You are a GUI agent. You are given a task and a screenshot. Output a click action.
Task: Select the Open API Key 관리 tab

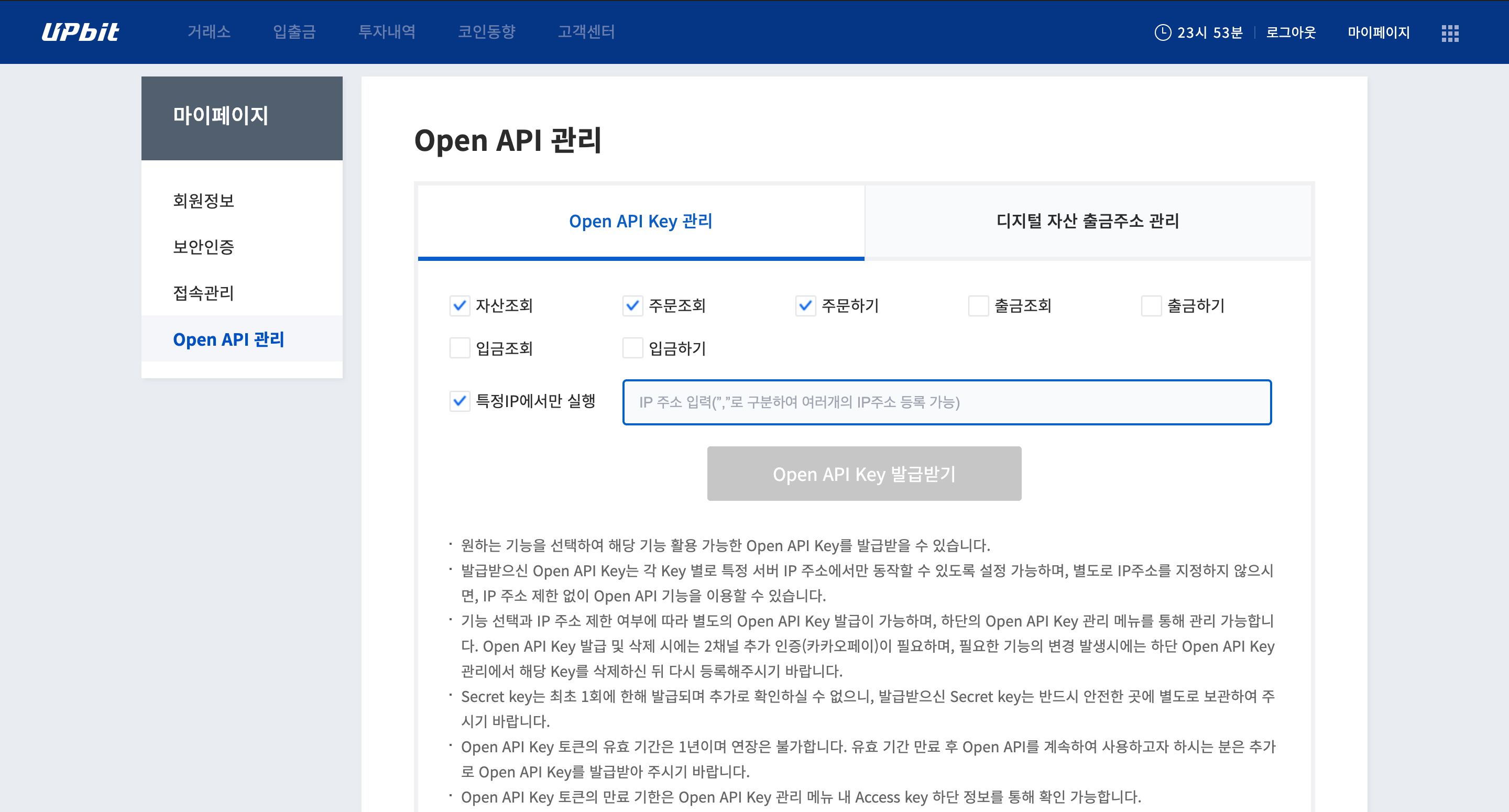click(x=640, y=222)
